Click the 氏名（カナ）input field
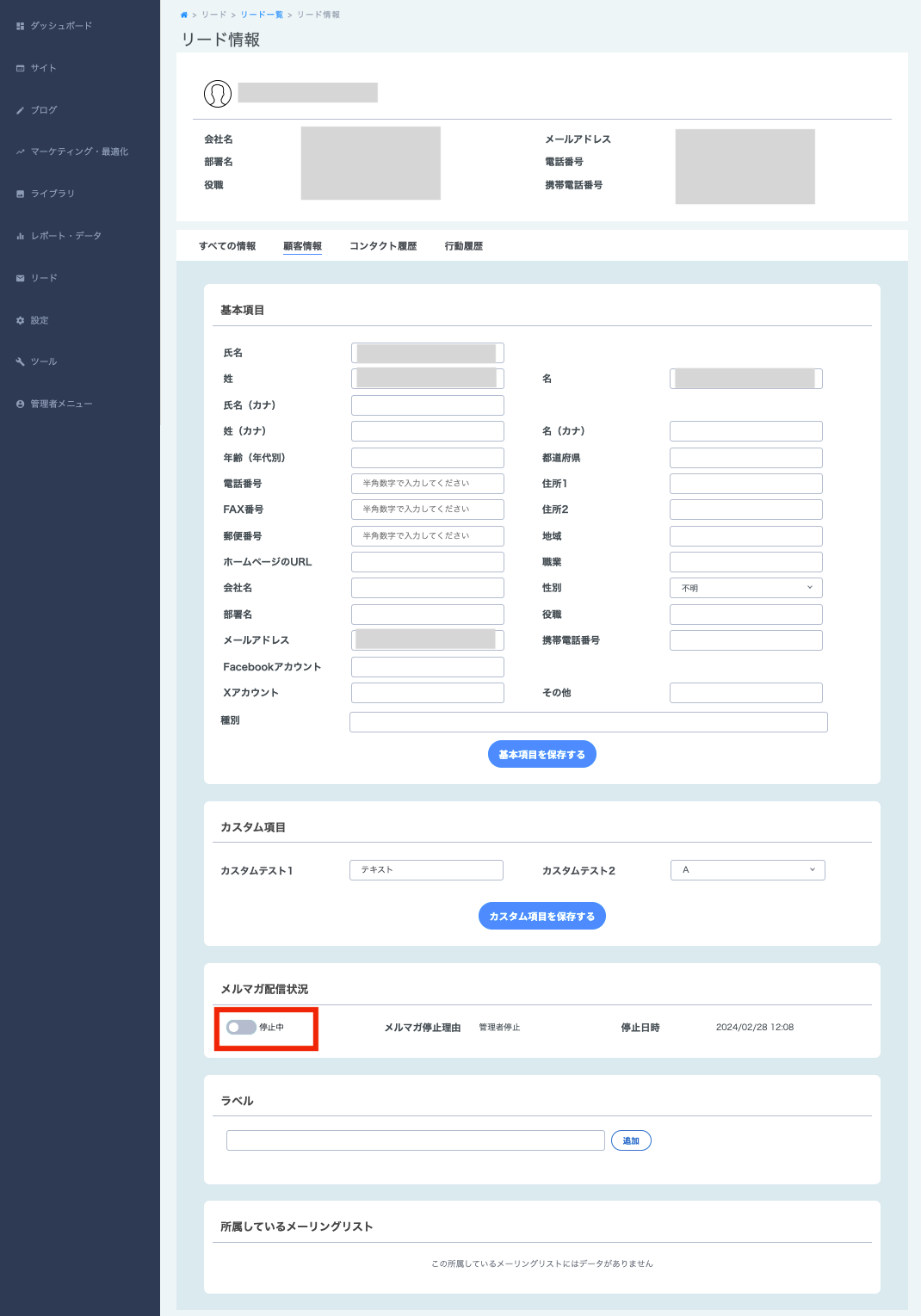This screenshot has height=1316, width=921. 428,405
